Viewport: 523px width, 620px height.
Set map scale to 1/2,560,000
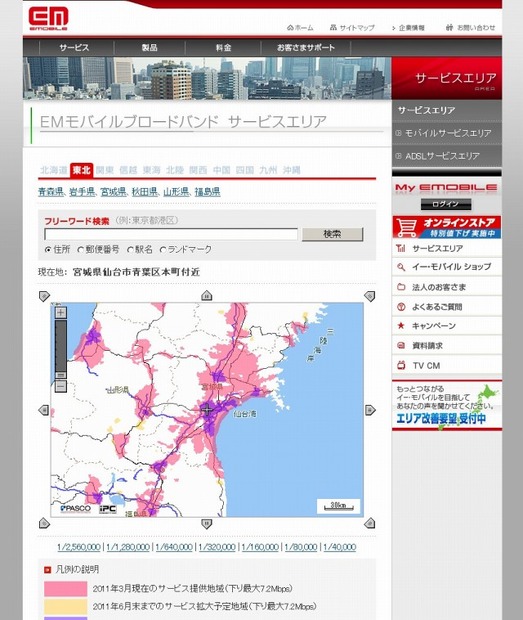(x=79, y=547)
